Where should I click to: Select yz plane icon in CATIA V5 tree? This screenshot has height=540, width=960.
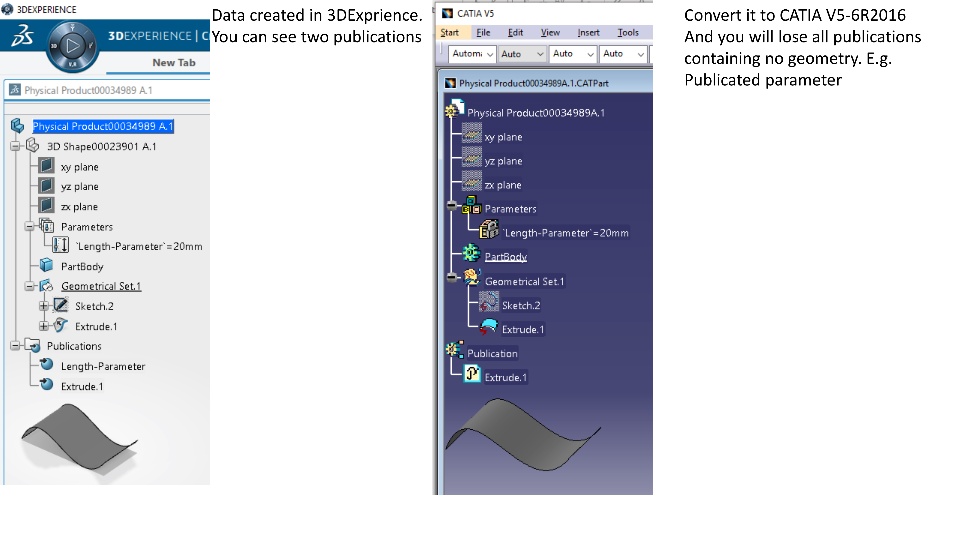[471, 157]
